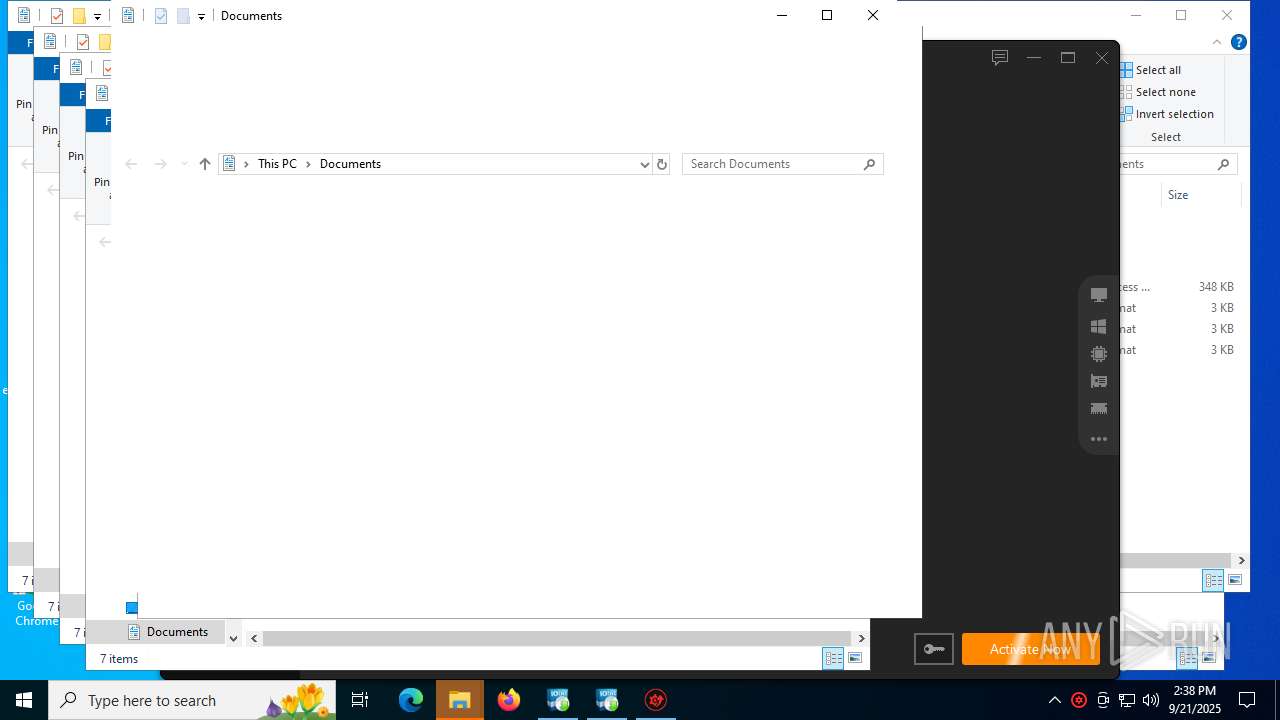The height and width of the screenshot is (720, 1280).
Task: Collapse the ribbon with the chevron in rear Explorer
Action: [1217, 42]
